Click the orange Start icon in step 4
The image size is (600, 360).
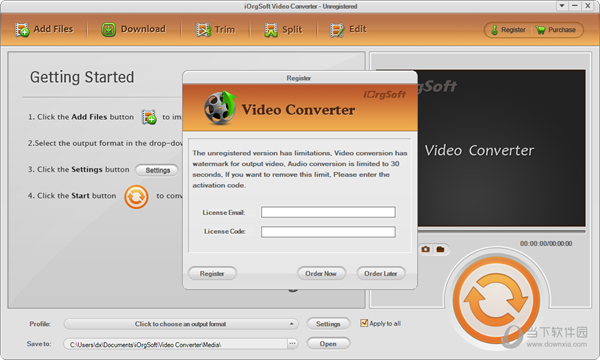(136, 197)
